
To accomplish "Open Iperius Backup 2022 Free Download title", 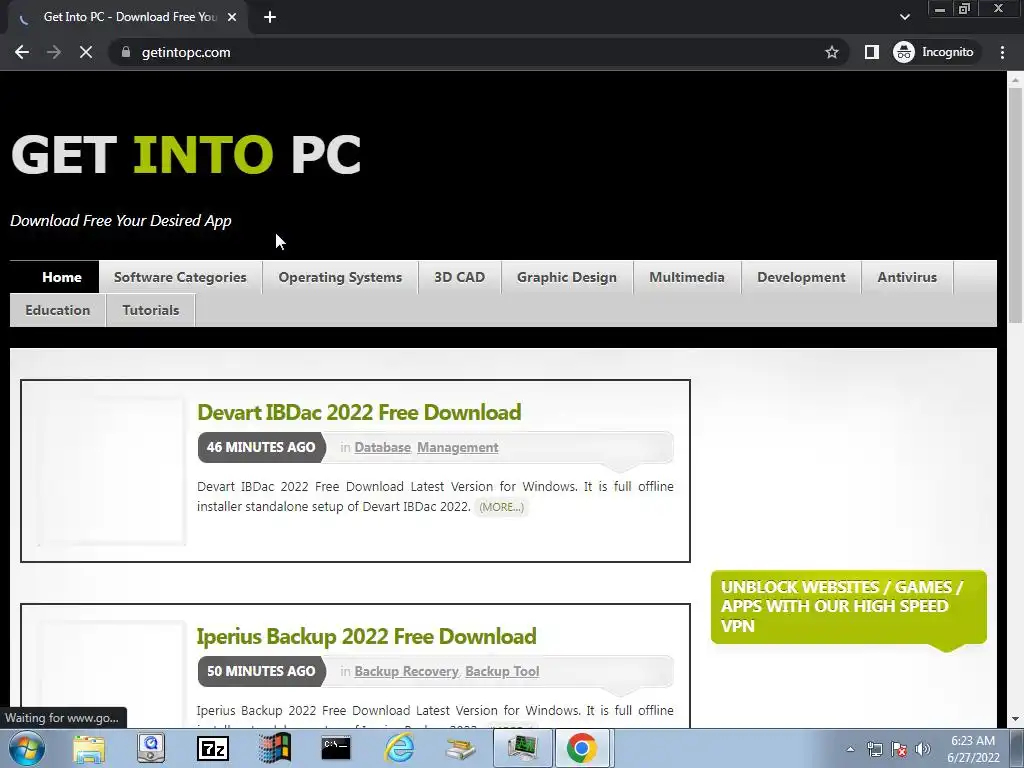I will 366,636.
